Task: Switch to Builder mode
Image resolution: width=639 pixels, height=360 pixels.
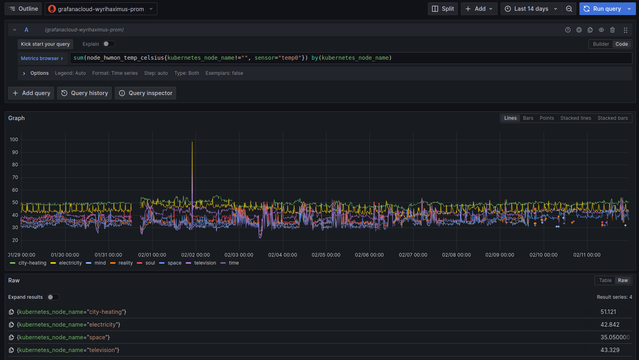Action: [601, 44]
